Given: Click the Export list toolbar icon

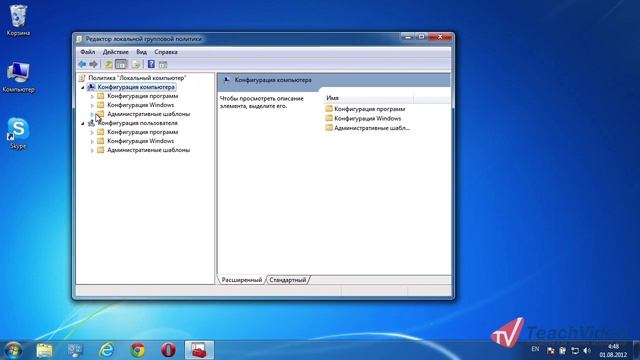Looking at the screenshot, I should (x=136, y=64).
